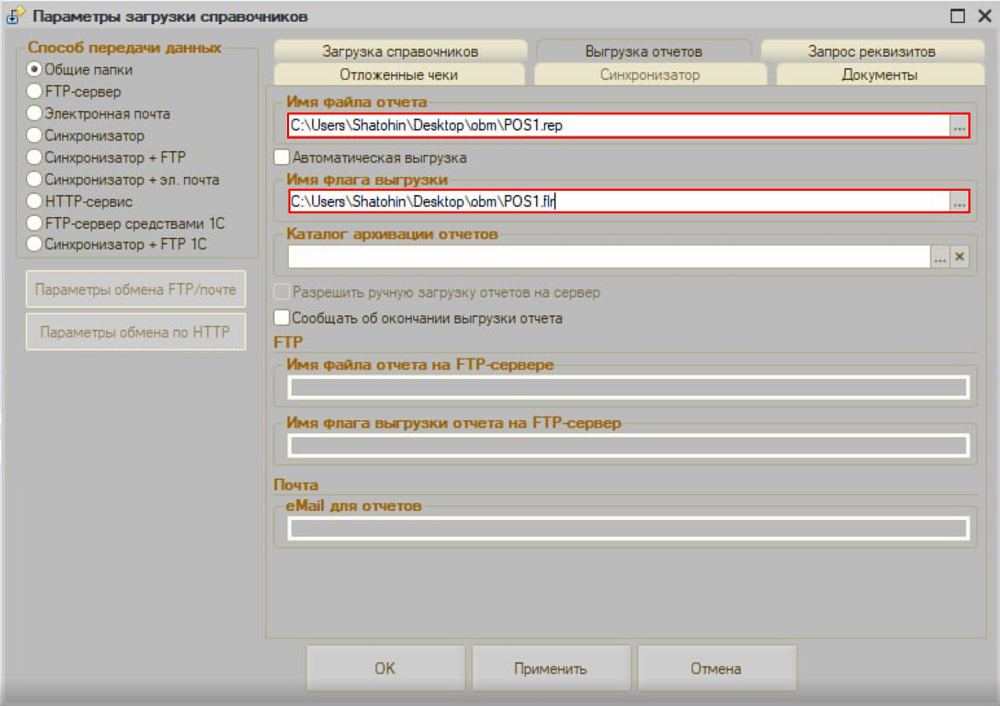The width and height of the screenshot is (1000, 706).
Task: Toggle Сообщать об окончании выгрузки отчета
Action: 282,319
